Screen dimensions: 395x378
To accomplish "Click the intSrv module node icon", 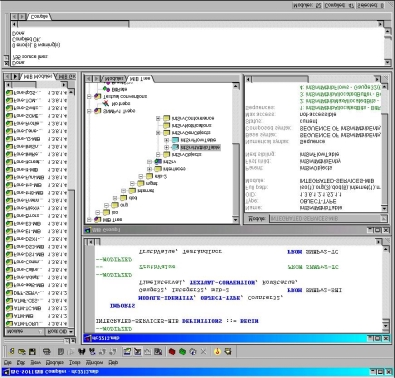I will point(158,162).
